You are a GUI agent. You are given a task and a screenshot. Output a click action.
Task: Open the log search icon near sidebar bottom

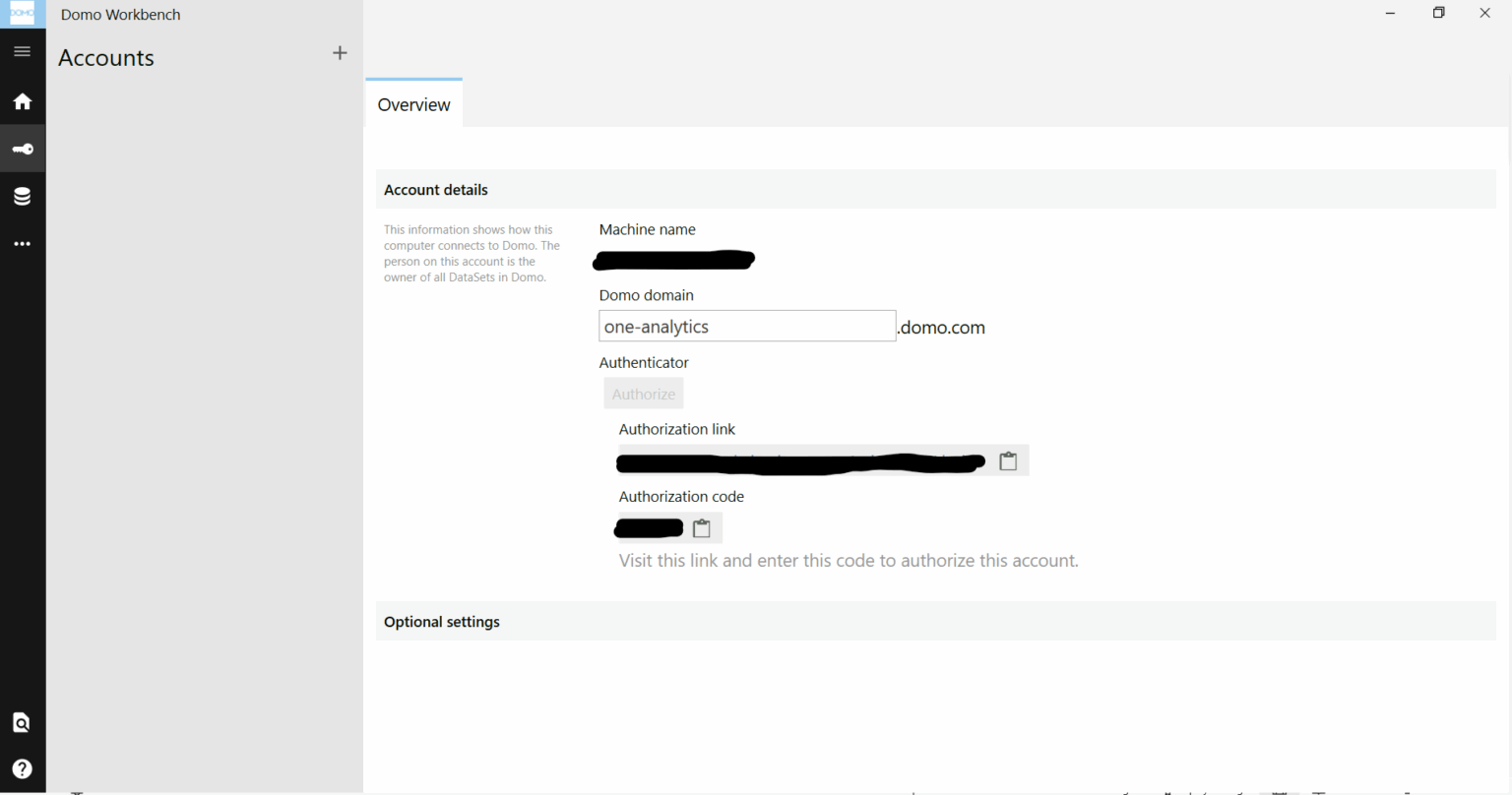coord(22,721)
